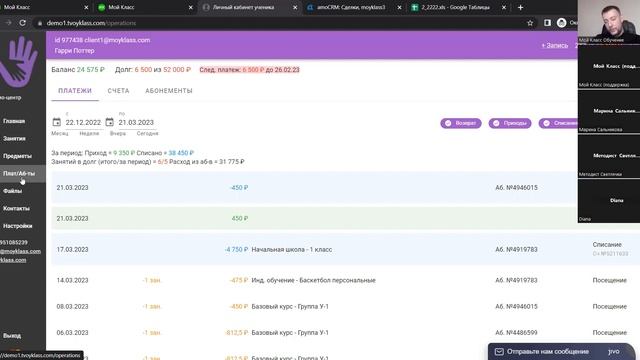
Task: Open the browser side panel icon
Action: [x=547, y=23]
